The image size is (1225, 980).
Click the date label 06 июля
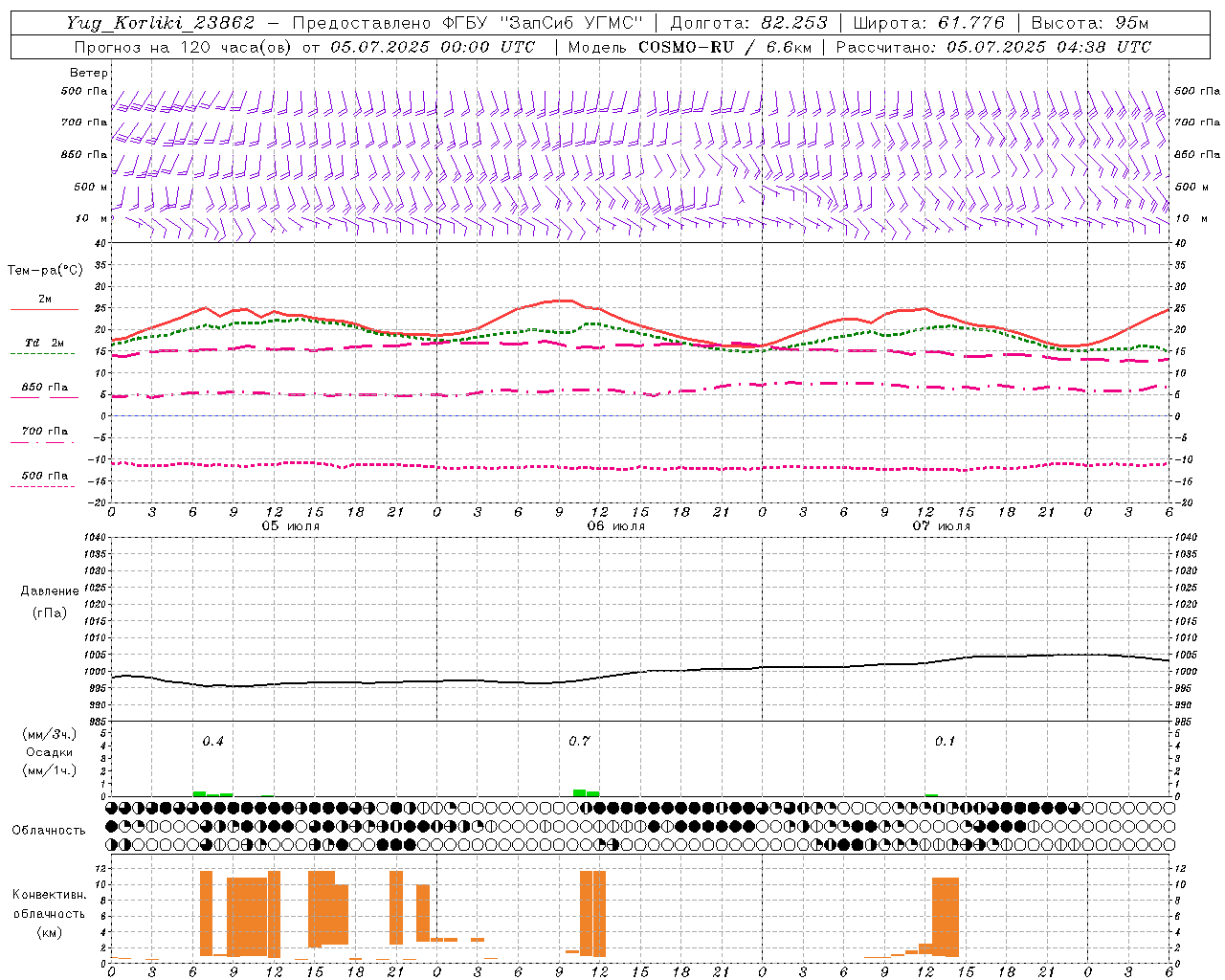pos(616,526)
